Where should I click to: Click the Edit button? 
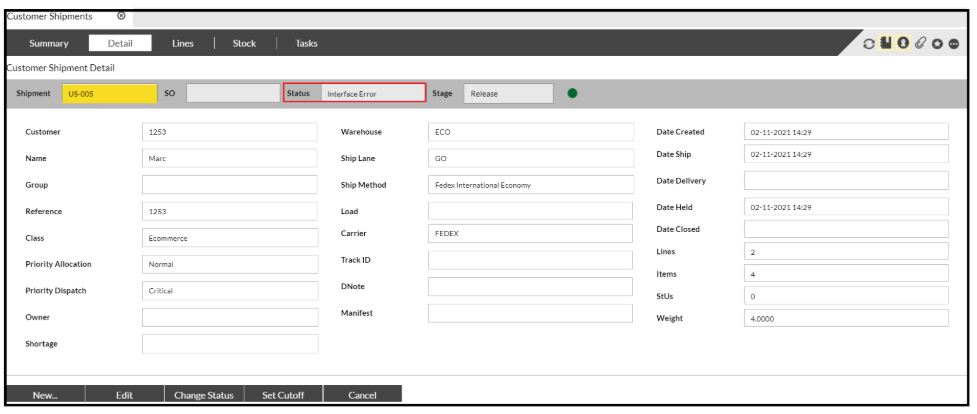pos(125,395)
